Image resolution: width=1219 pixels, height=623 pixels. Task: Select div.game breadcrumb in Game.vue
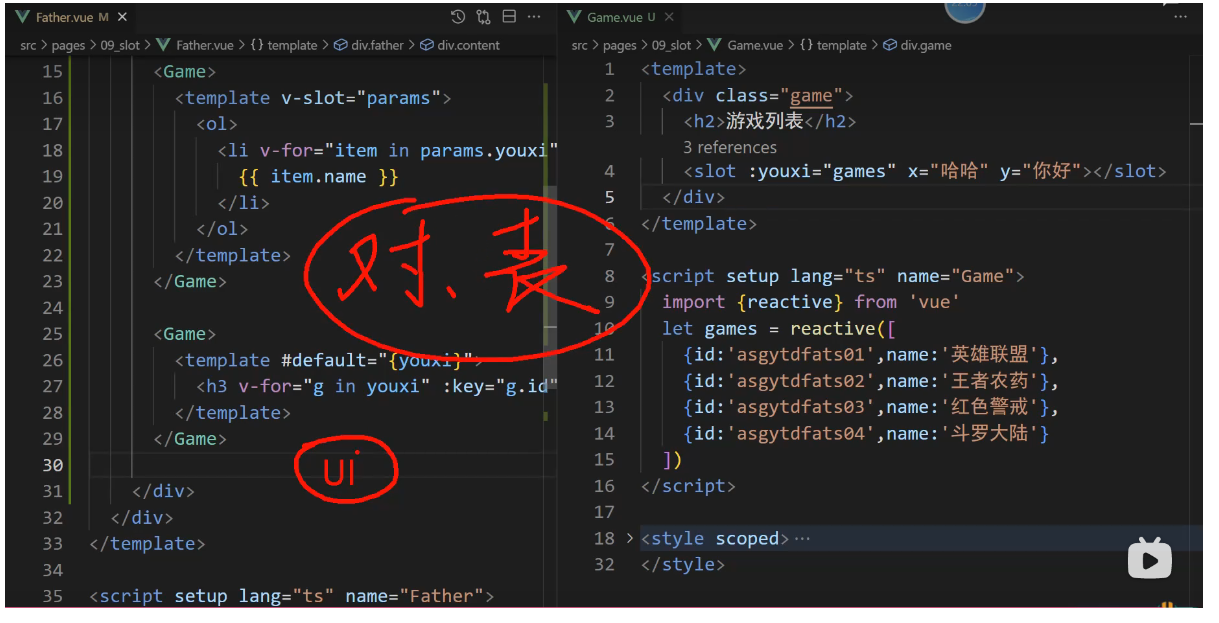coord(918,45)
